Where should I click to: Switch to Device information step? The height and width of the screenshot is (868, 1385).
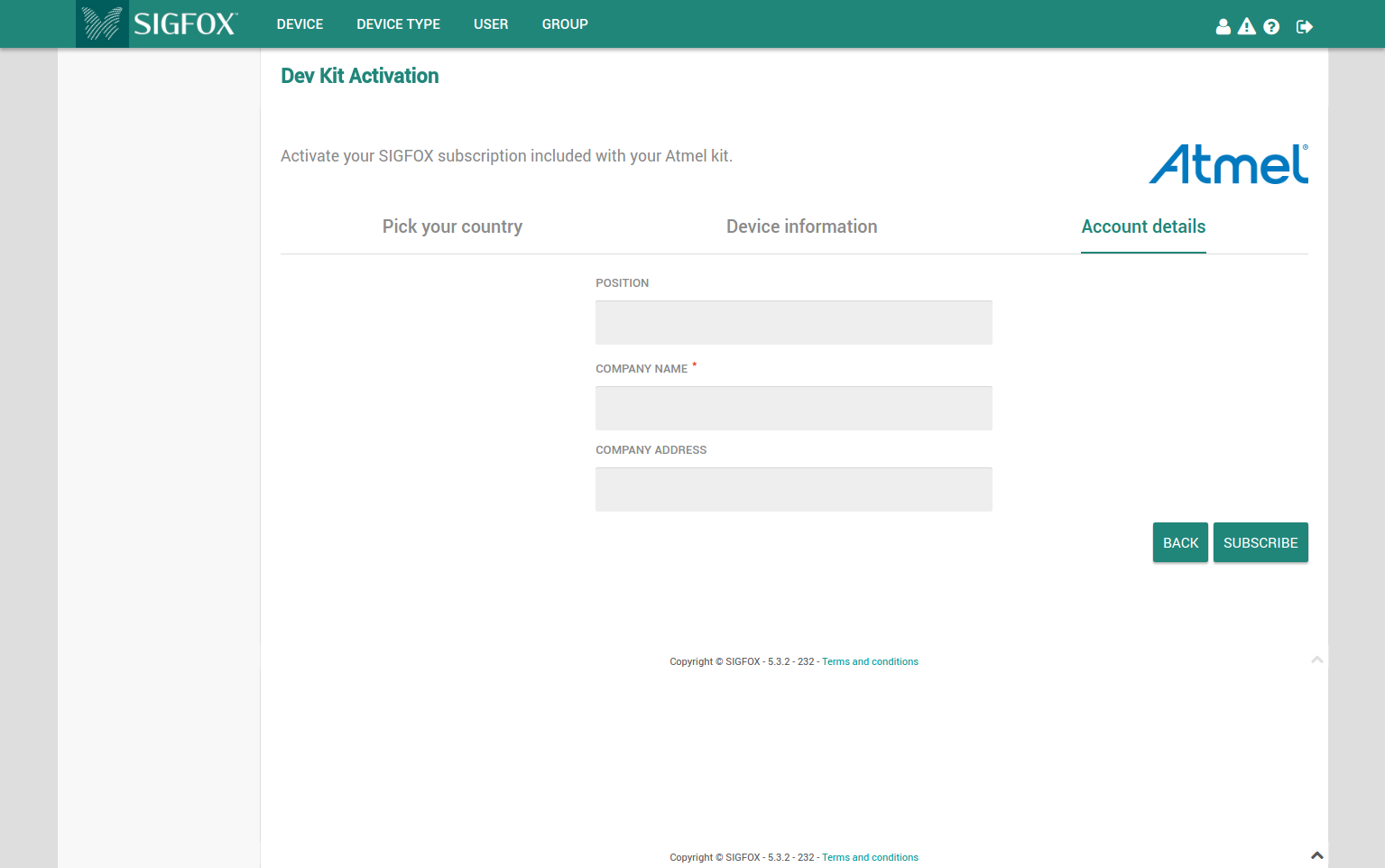coord(801,226)
